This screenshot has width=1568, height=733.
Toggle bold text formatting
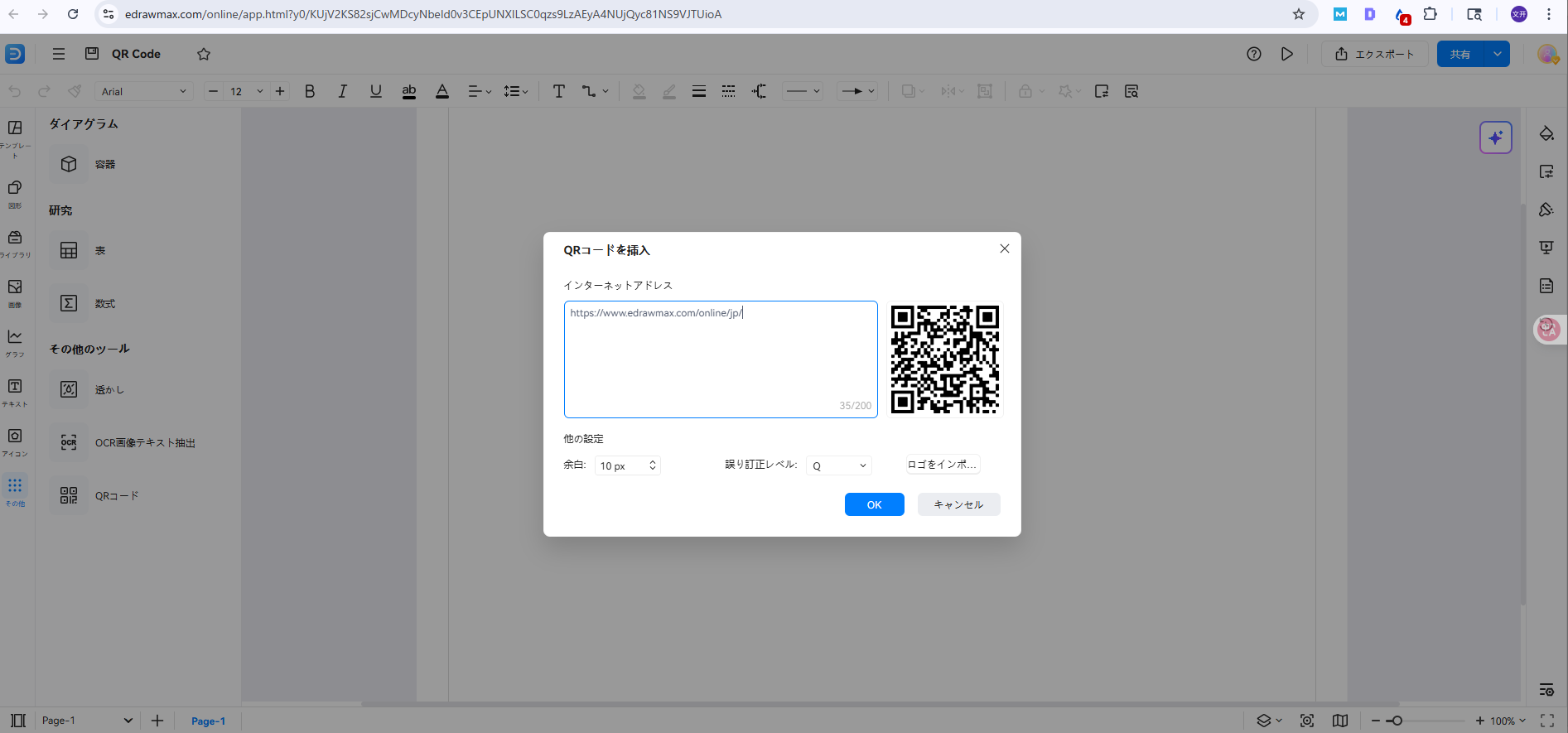(310, 91)
